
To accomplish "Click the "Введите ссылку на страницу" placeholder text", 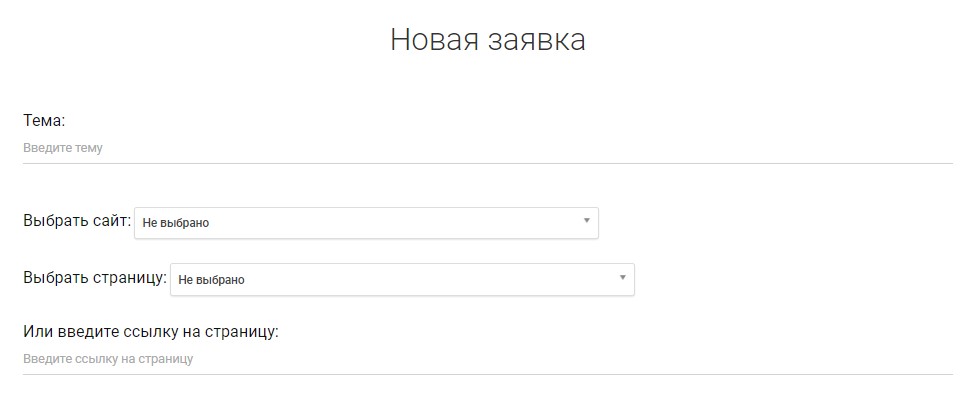I will pos(108,358).
